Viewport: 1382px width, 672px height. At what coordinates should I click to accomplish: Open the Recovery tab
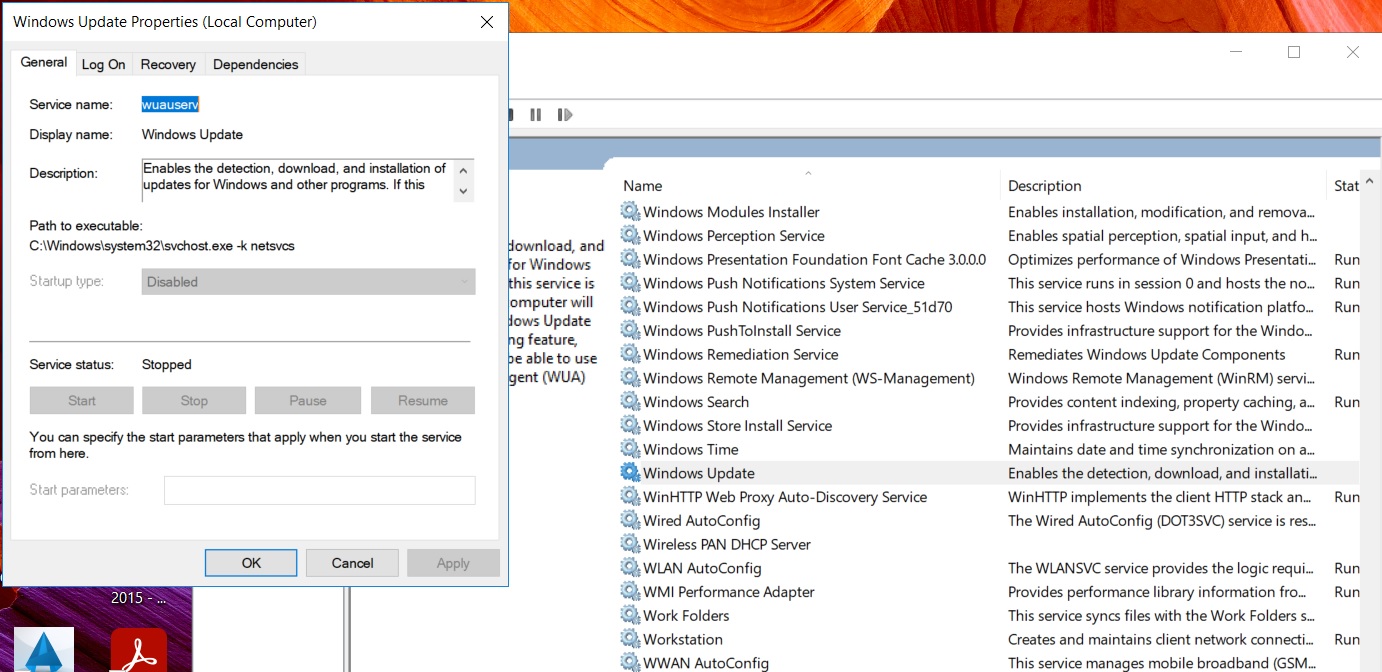tap(168, 64)
